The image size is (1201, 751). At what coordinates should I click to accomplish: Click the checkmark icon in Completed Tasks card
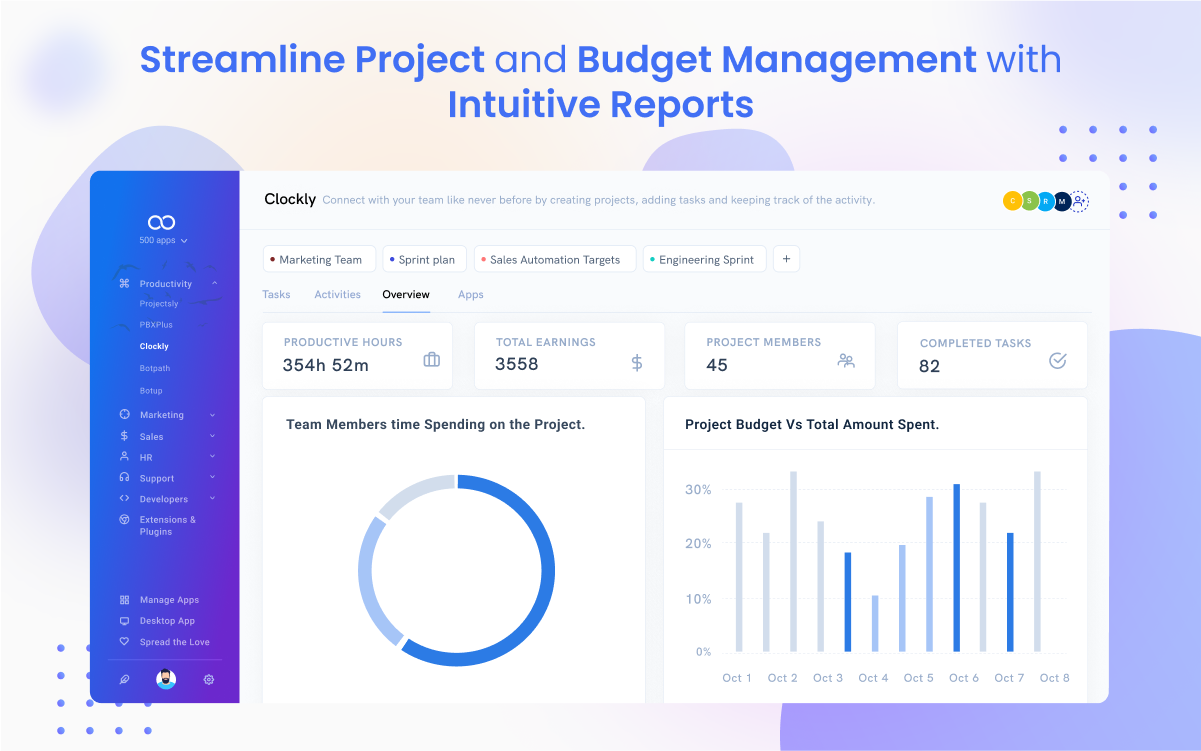point(1057,361)
